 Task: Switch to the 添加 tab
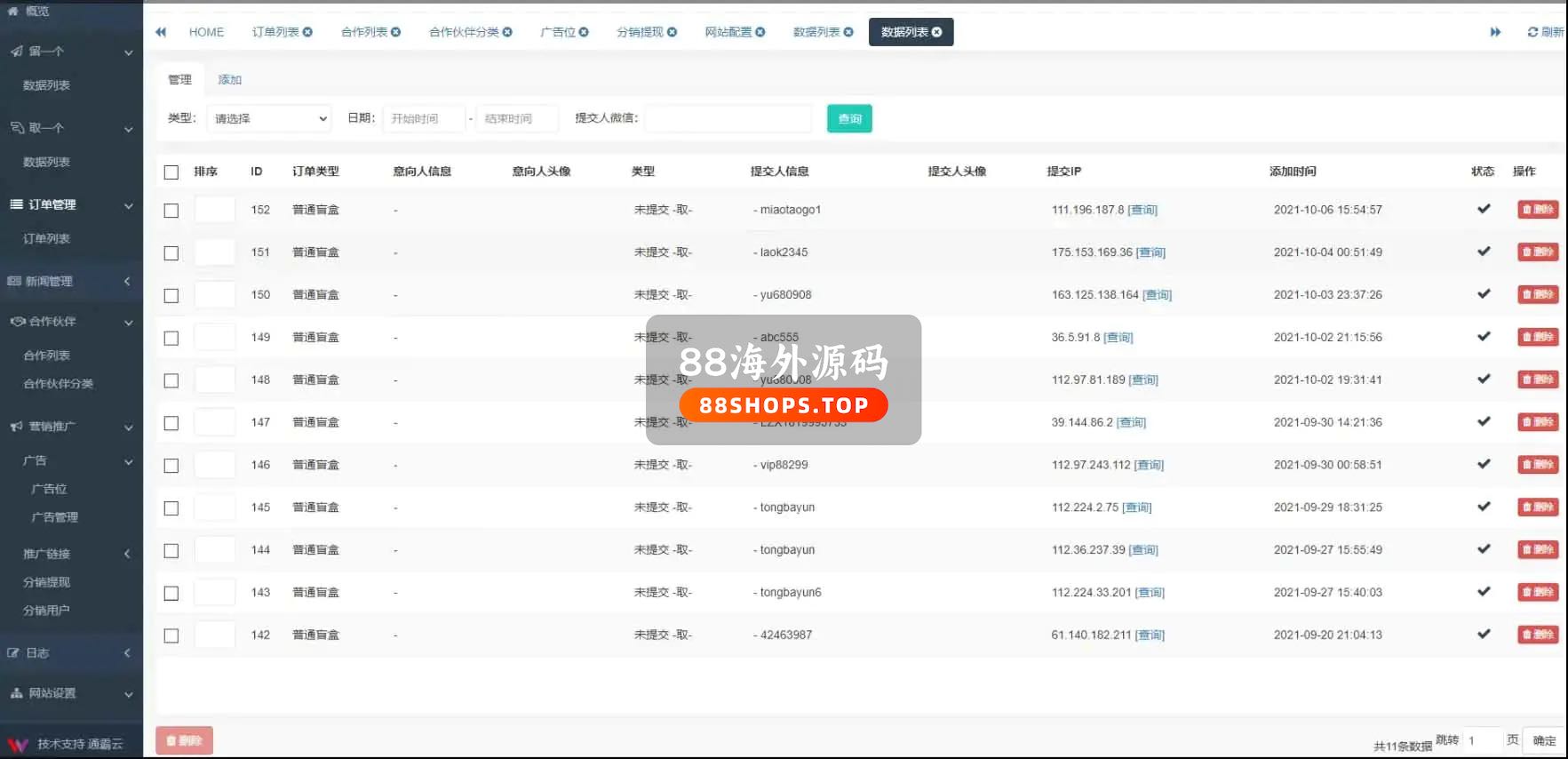pos(229,80)
